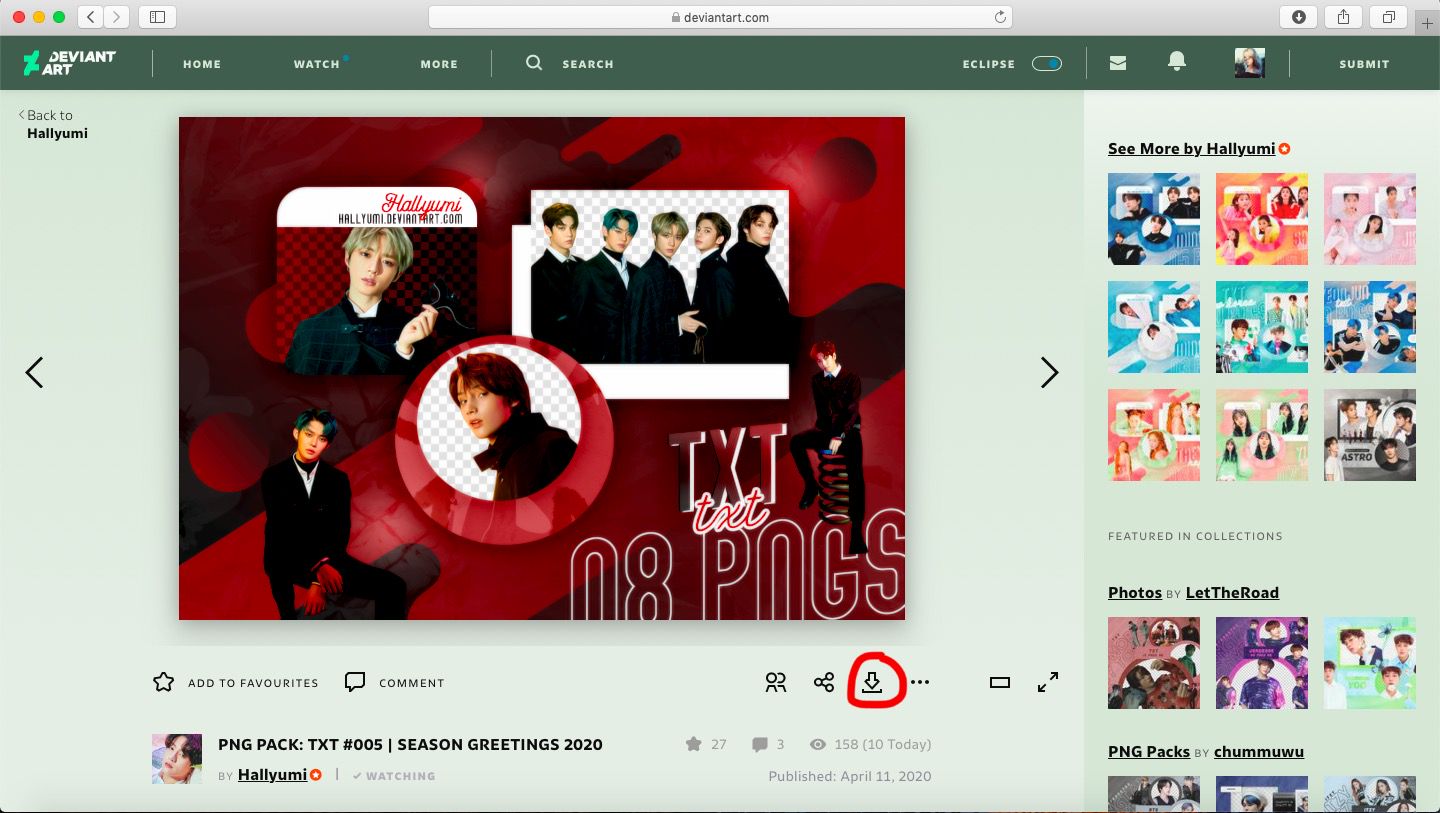Open the three-dot more options menu
Image resolution: width=1440 pixels, height=813 pixels.
(920, 683)
